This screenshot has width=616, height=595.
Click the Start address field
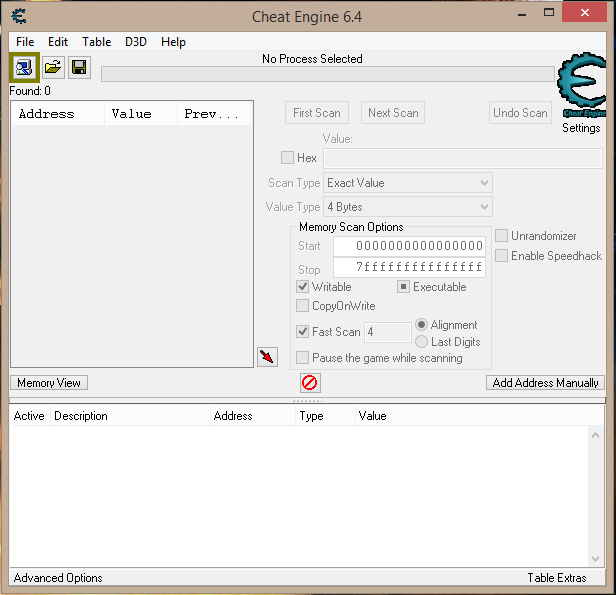tap(409, 246)
